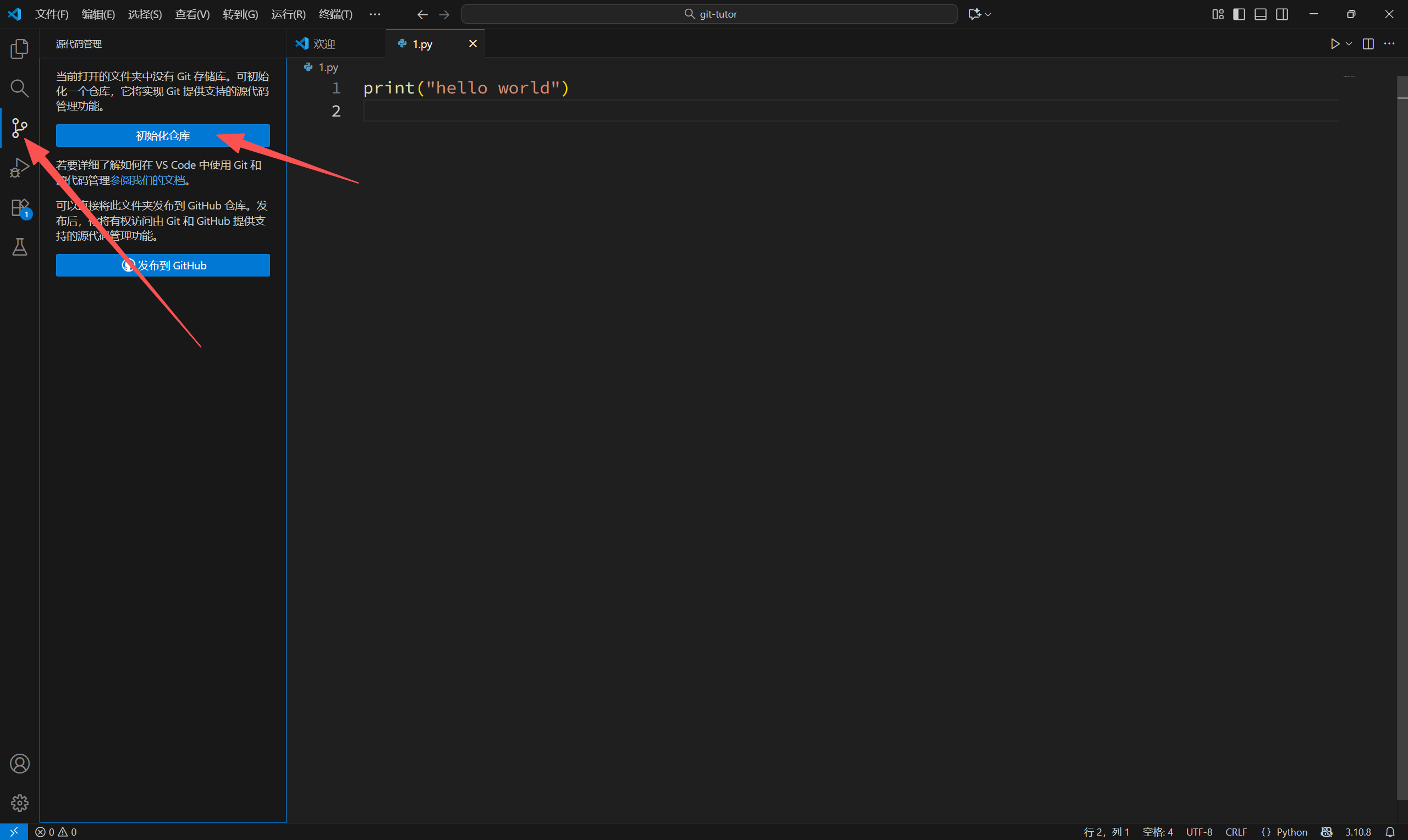
Task: Open the Search view in activity bar
Action: [19, 89]
